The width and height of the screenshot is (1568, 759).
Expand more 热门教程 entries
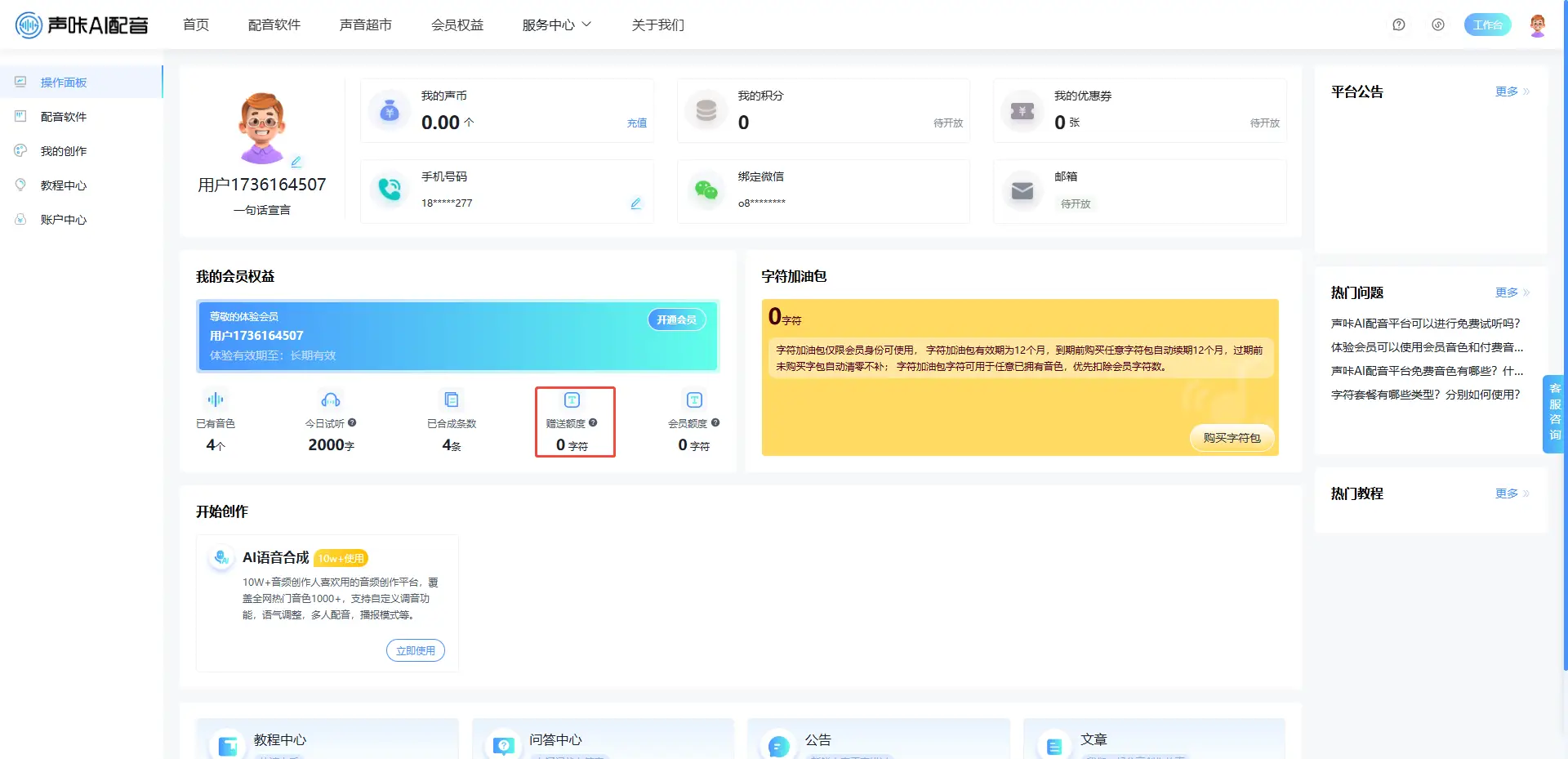point(1512,493)
